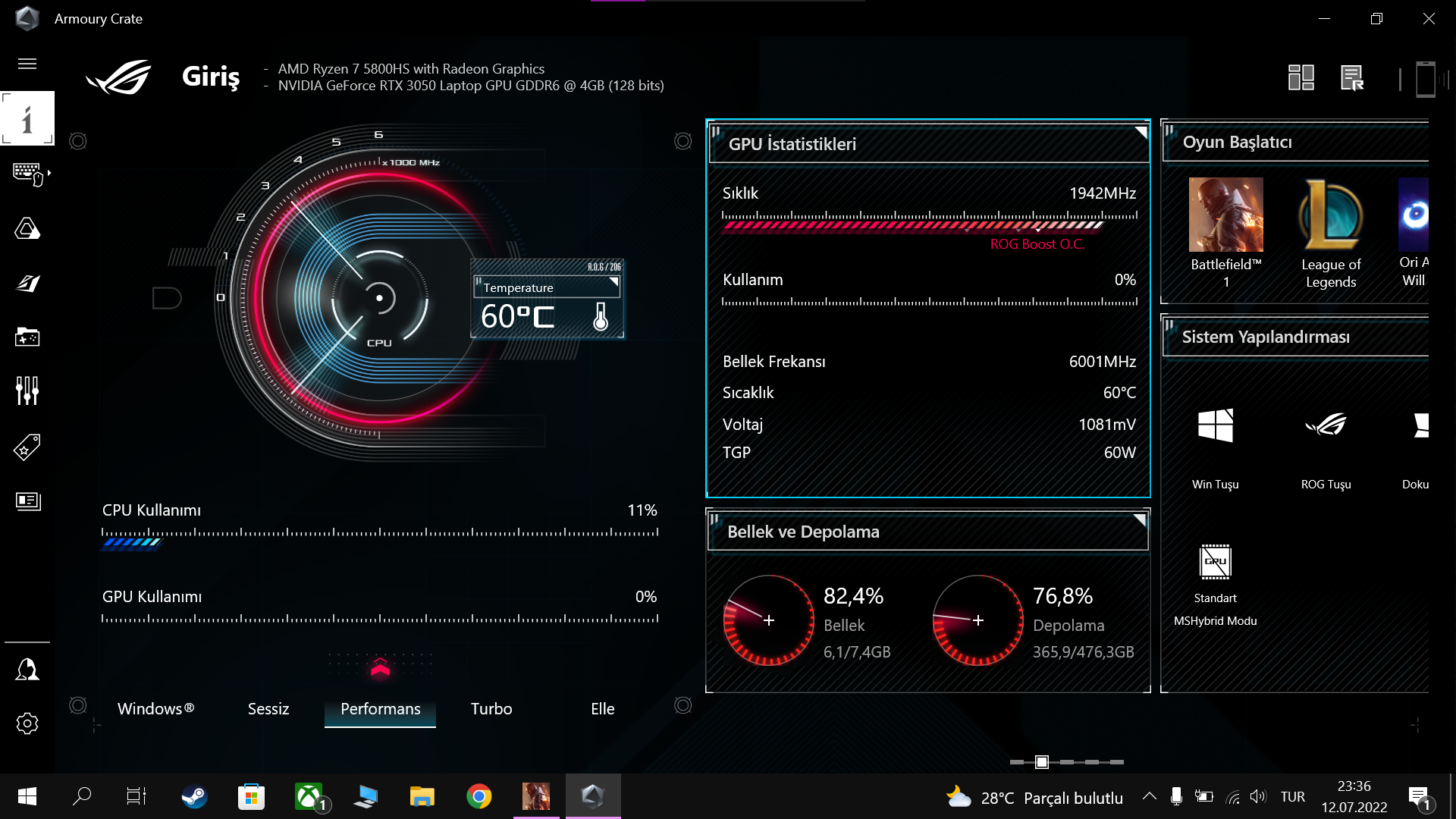Select the Sessiz operating mode
The width and height of the screenshot is (1456, 819).
268,709
